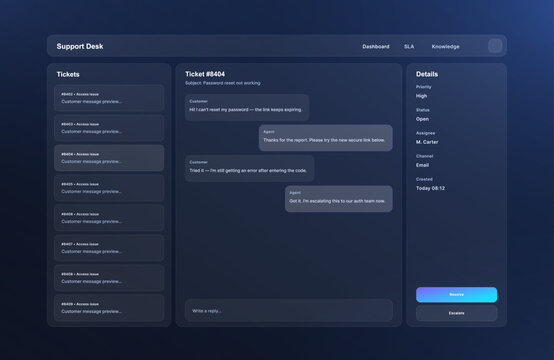
Task: Click the Email channel value
Action: tap(422, 165)
